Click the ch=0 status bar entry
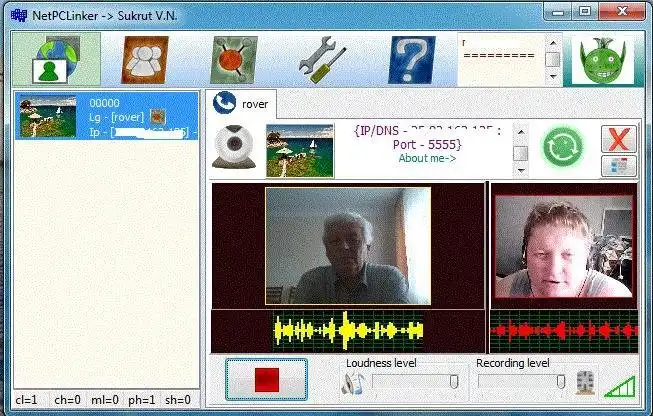Viewport: 653px width, 416px height. 67,400
